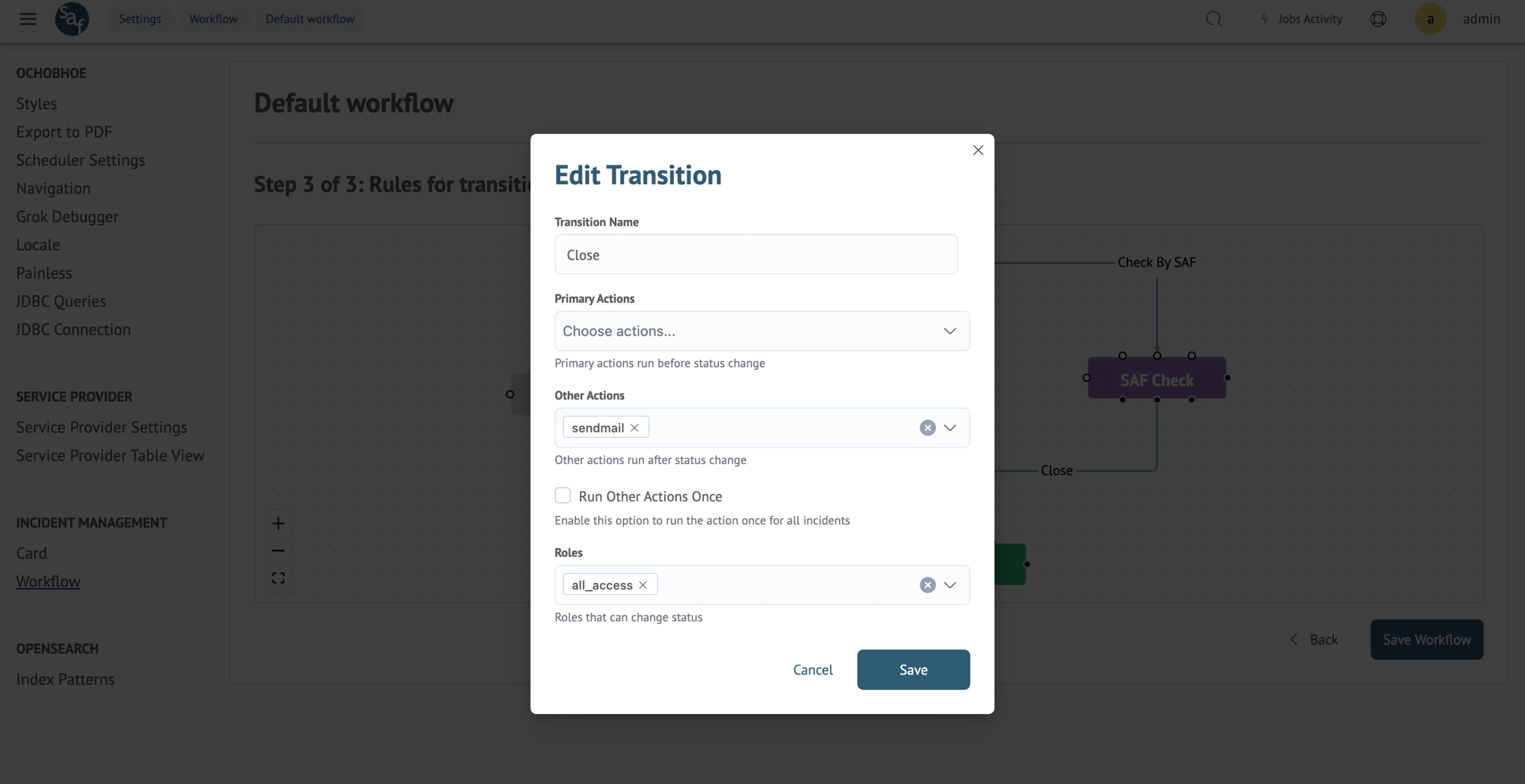The height and width of the screenshot is (784, 1525).
Task: Expand the Primary Actions dropdown
Action: [950, 331]
